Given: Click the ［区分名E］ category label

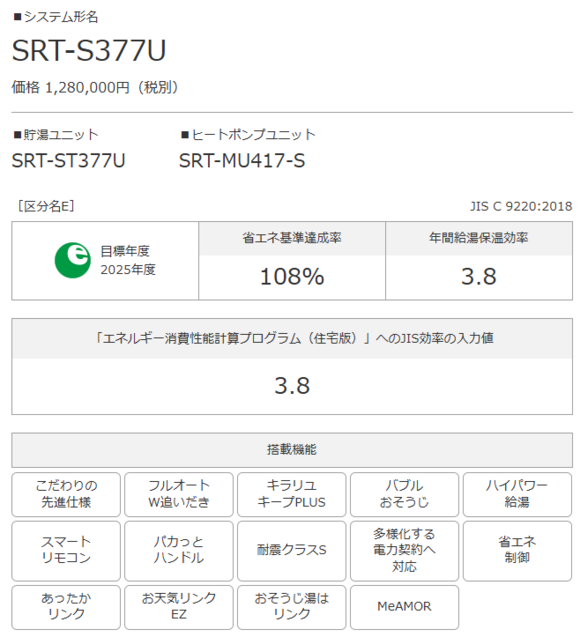Looking at the screenshot, I should 46,206.
